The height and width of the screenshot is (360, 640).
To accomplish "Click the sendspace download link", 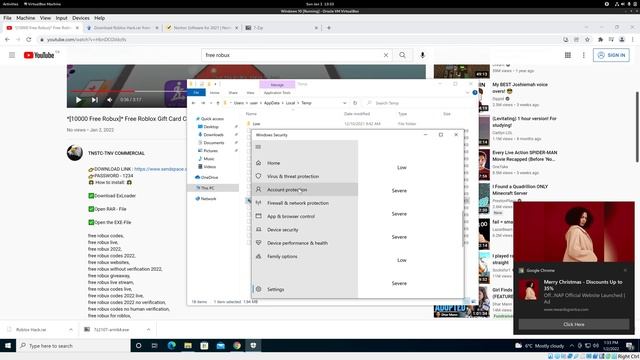I will (160, 169).
